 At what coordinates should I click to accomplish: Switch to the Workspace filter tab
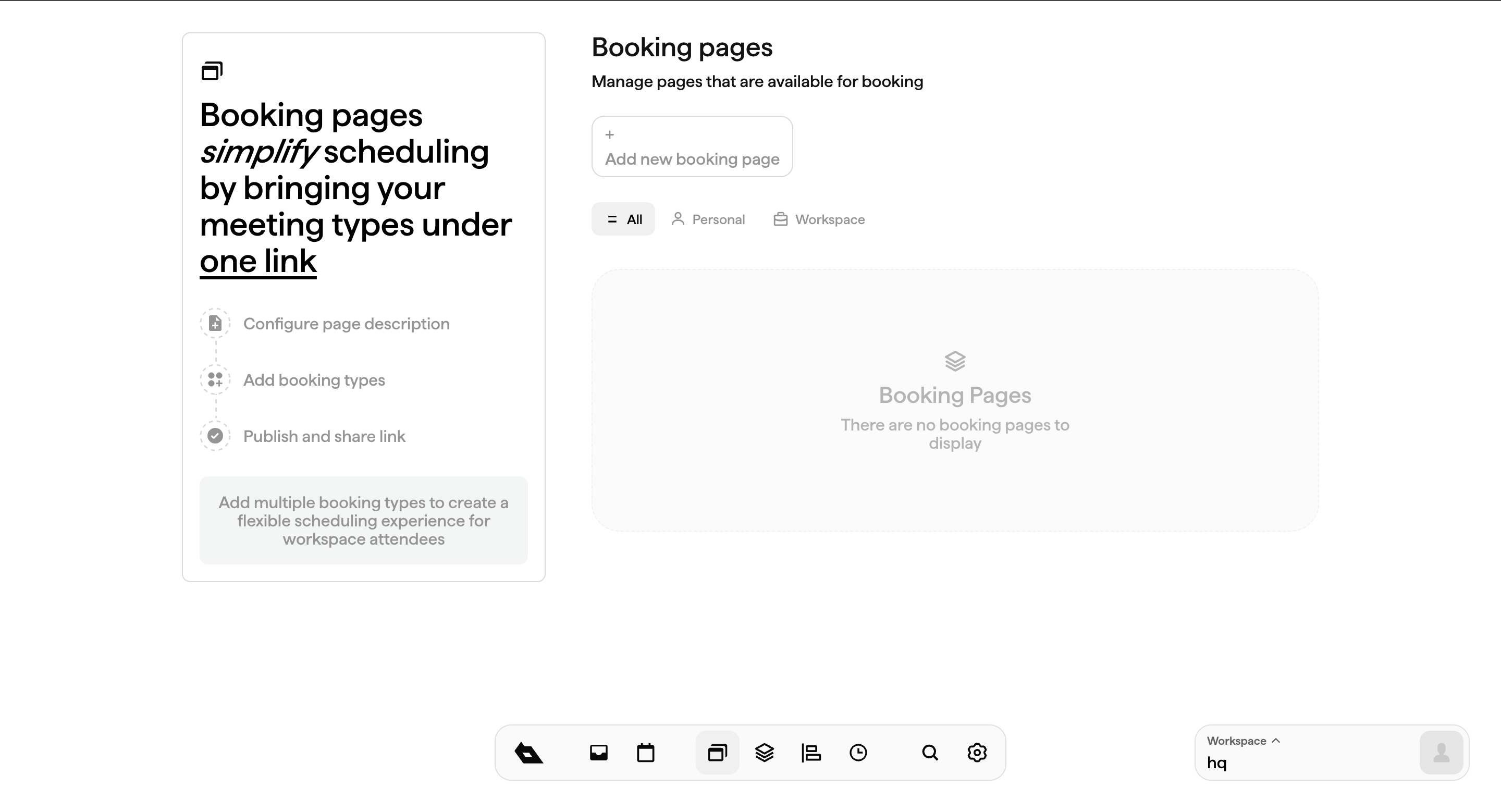click(819, 219)
